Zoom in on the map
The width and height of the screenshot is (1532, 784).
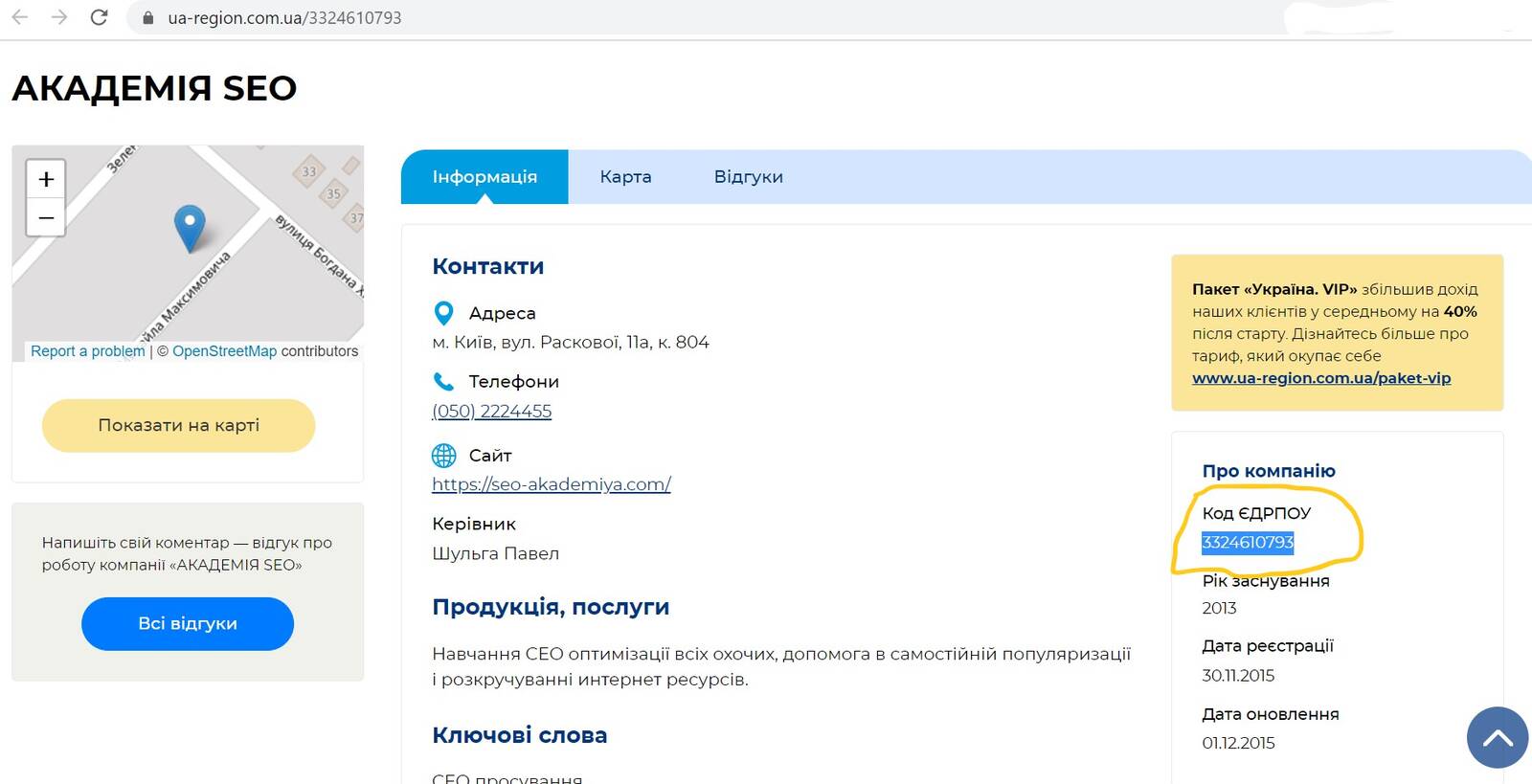(46, 179)
